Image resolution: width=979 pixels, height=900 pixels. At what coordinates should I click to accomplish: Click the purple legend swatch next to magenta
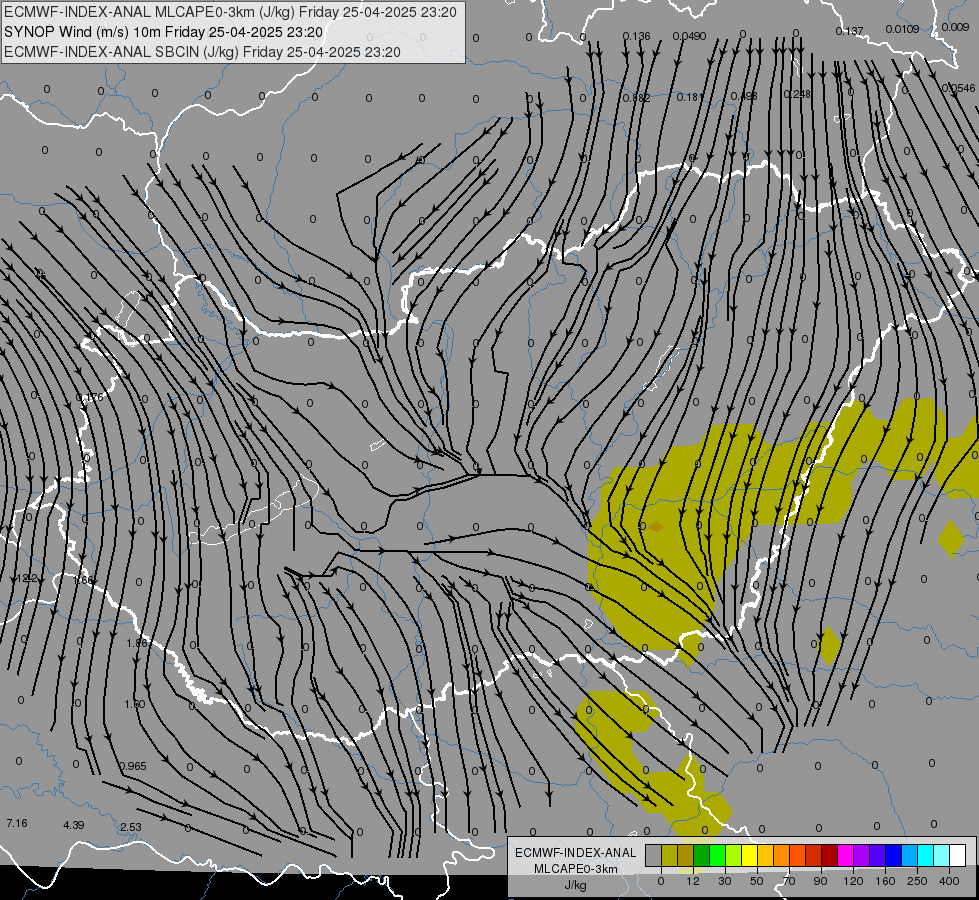862,855
